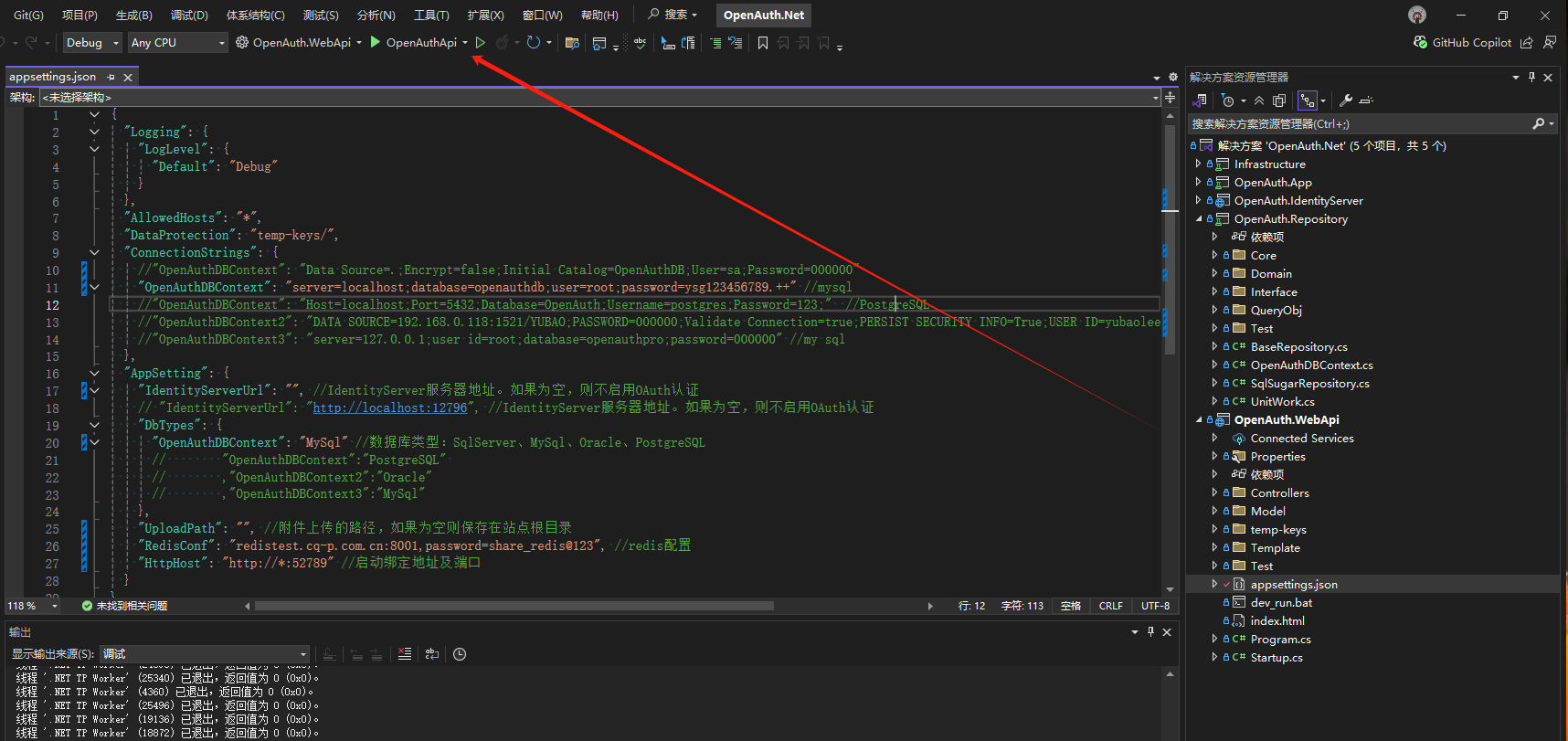The height and width of the screenshot is (741, 1568).
Task: Collapse all in Solution Explorer toolbar
Action: [x=1259, y=101]
